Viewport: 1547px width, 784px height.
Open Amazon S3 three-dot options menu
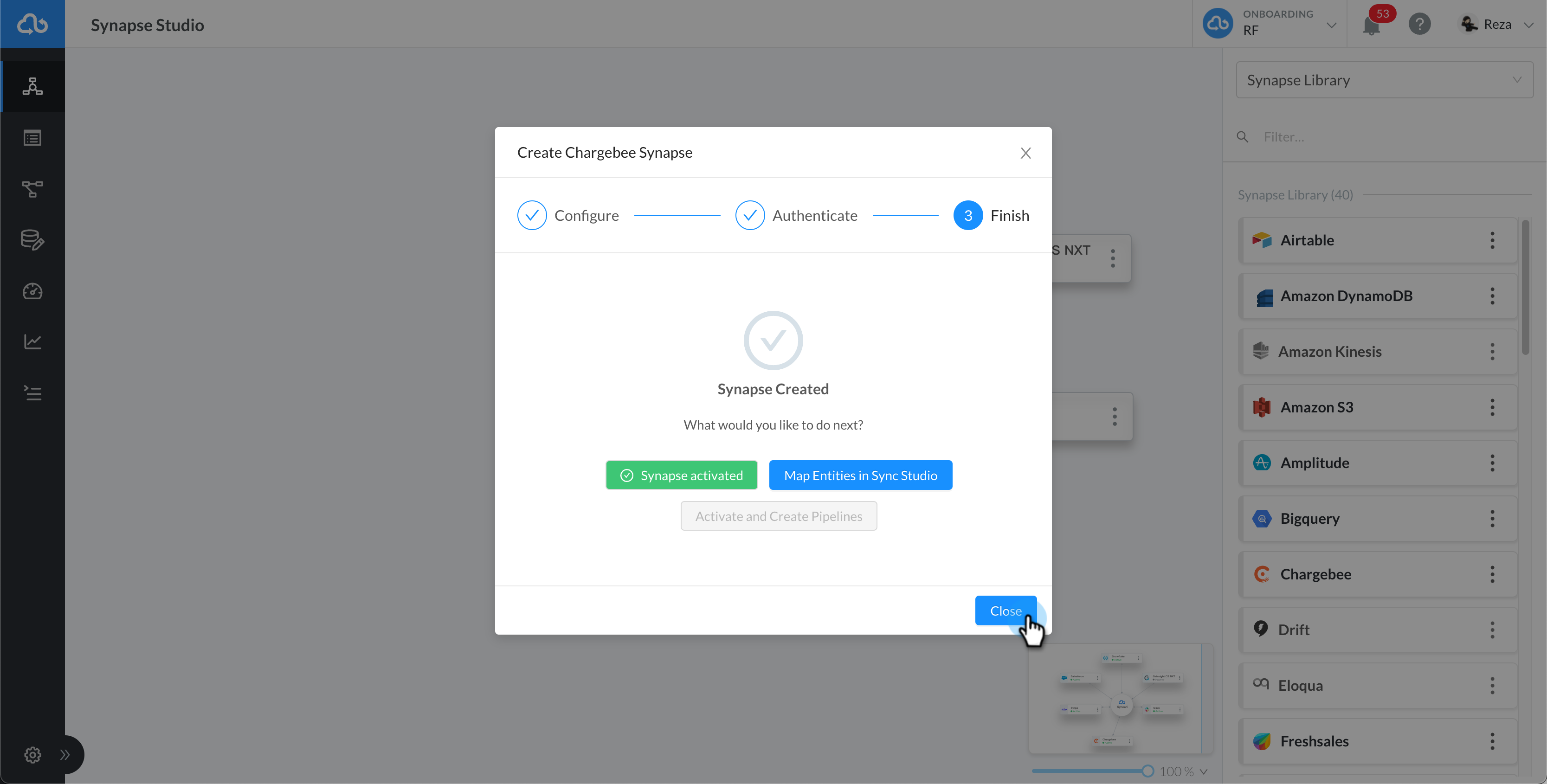1492,407
